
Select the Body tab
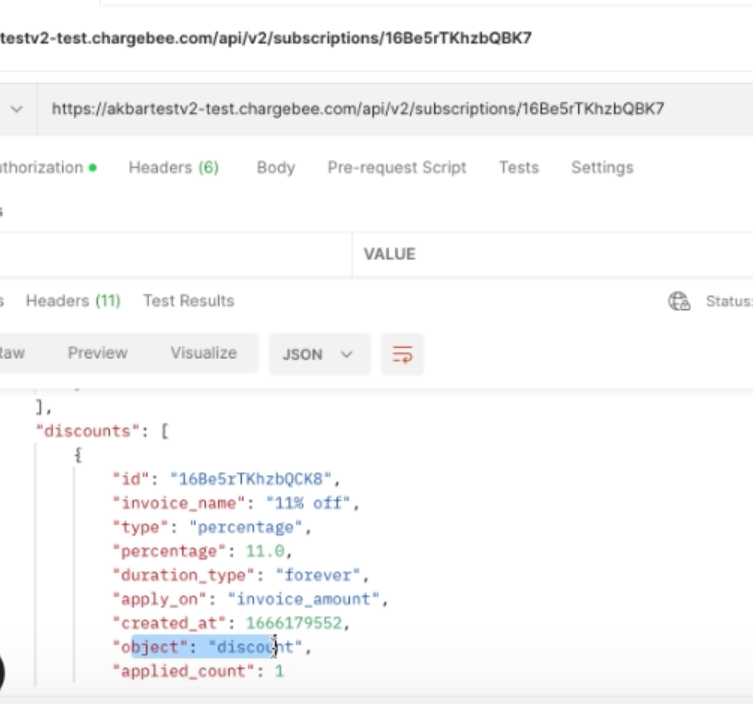click(x=275, y=168)
